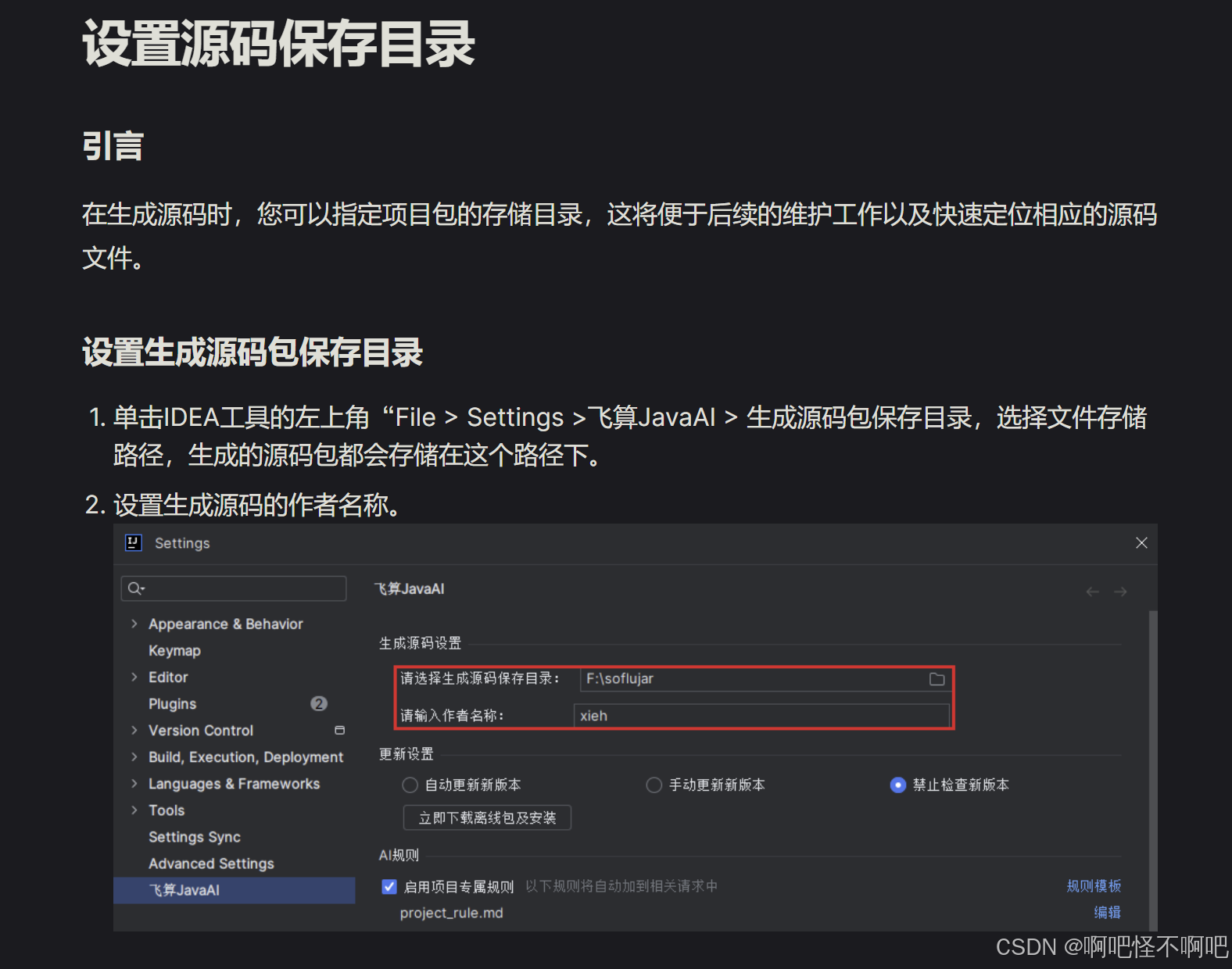The image size is (1232, 969).
Task: Toggle the 启用项目专属规则 checkbox
Action: 389,886
